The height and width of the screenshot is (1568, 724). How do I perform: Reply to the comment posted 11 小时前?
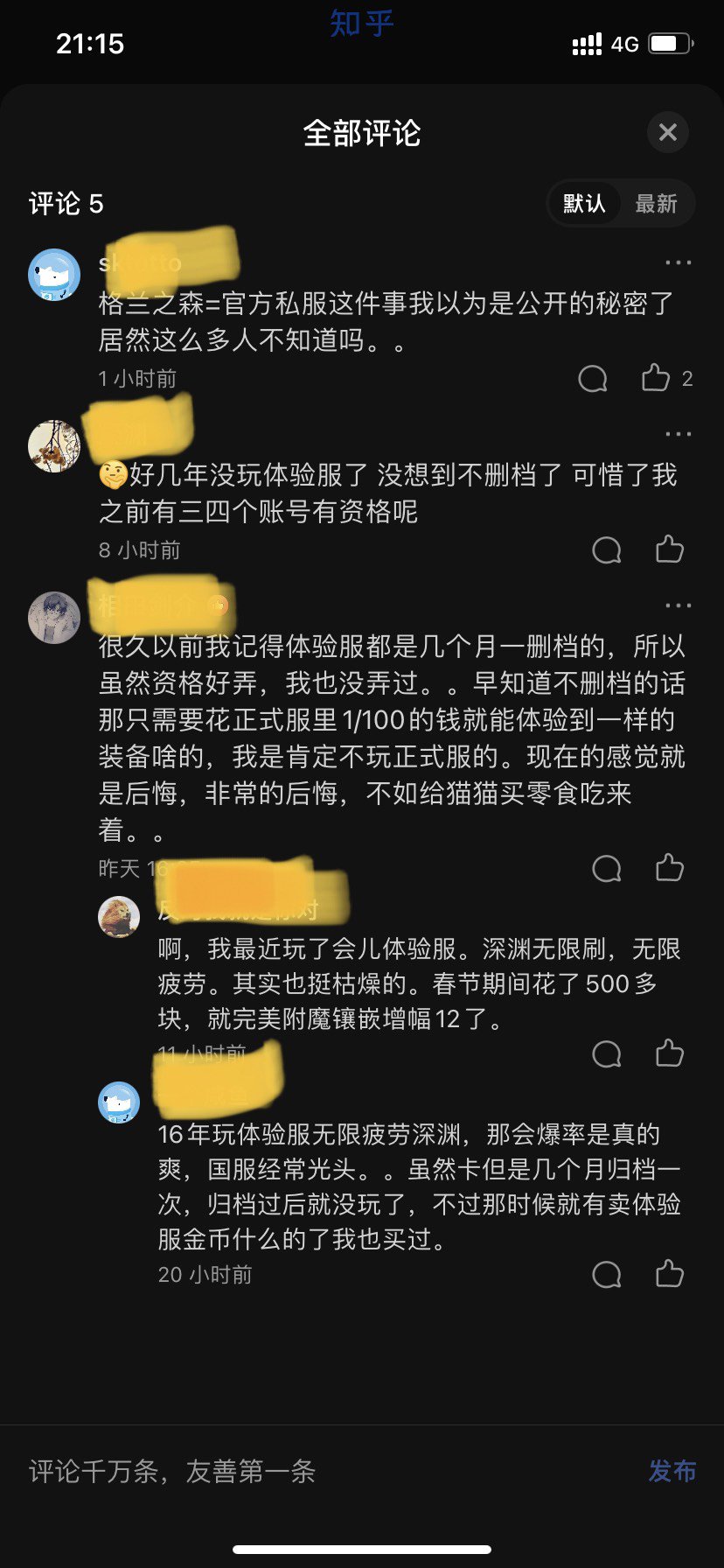coord(607,1054)
